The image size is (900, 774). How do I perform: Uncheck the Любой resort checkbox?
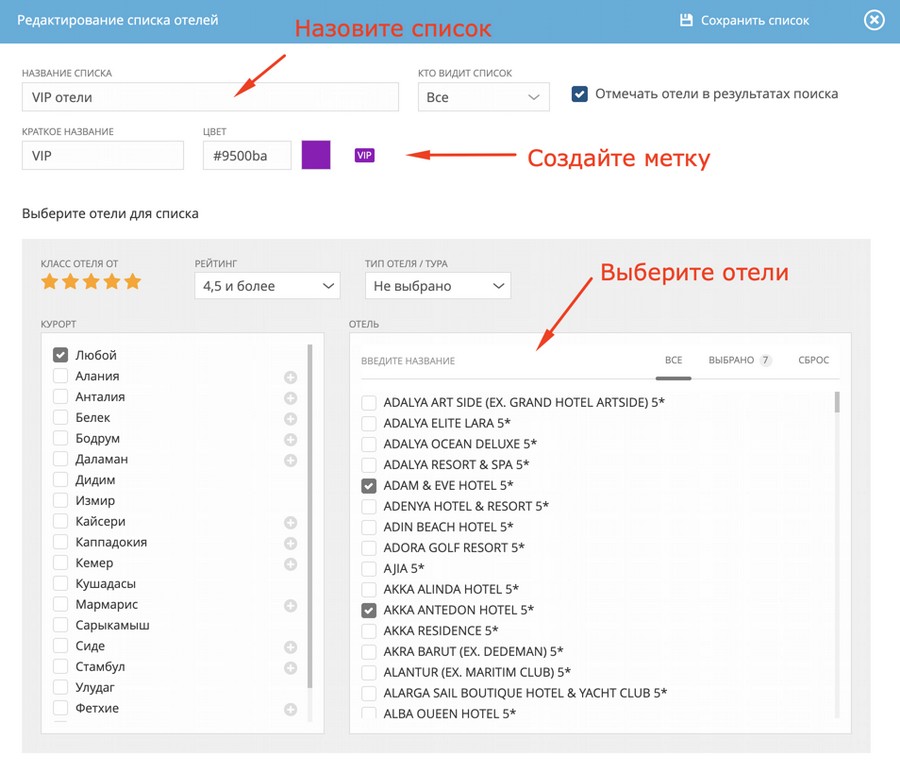[60, 355]
